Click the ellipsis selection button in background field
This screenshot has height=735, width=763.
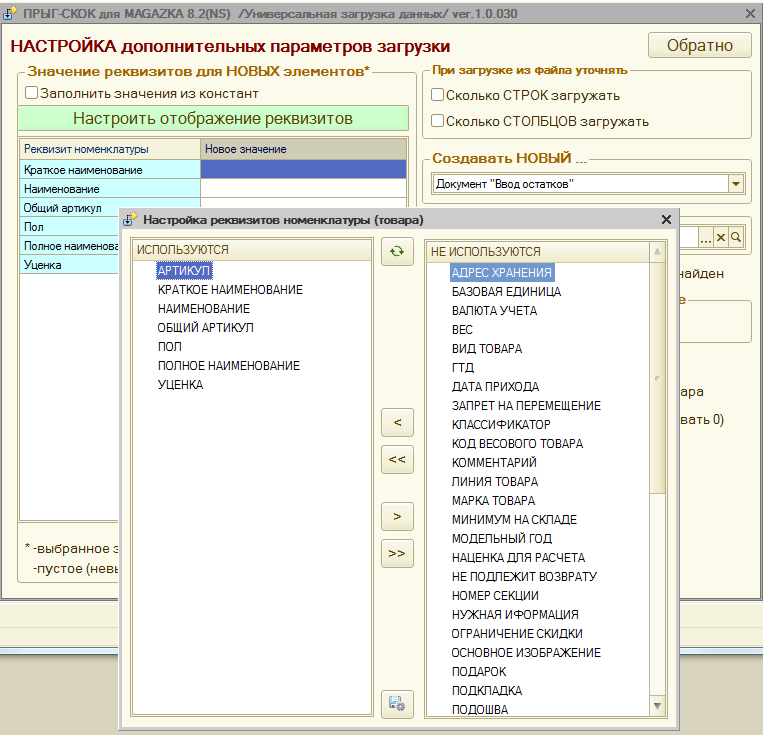(706, 237)
